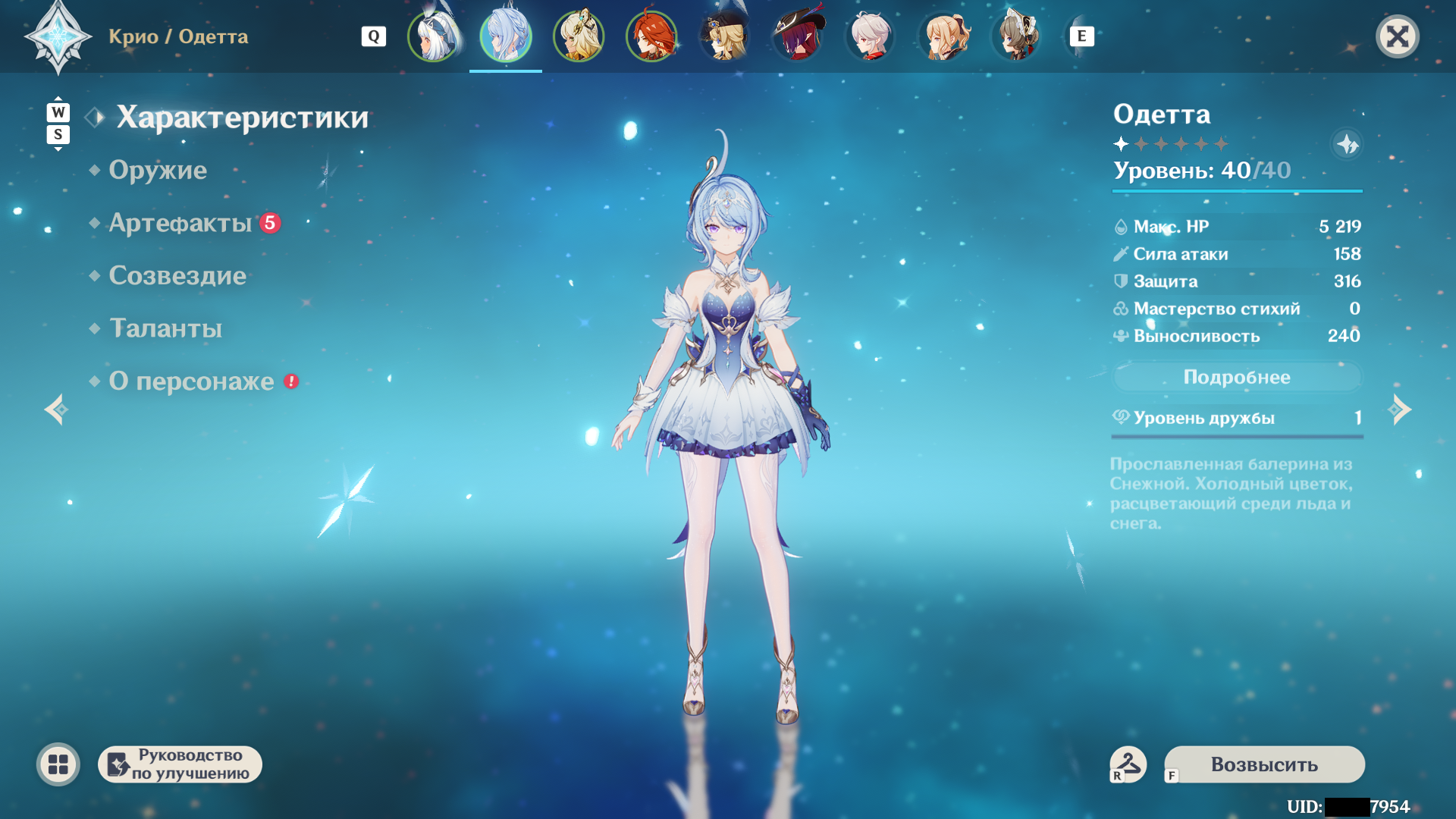Image resolution: width=1456 pixels, height=819 pixels.
Task: Click the Макс. HP stat row
Action: [1237, 227]
